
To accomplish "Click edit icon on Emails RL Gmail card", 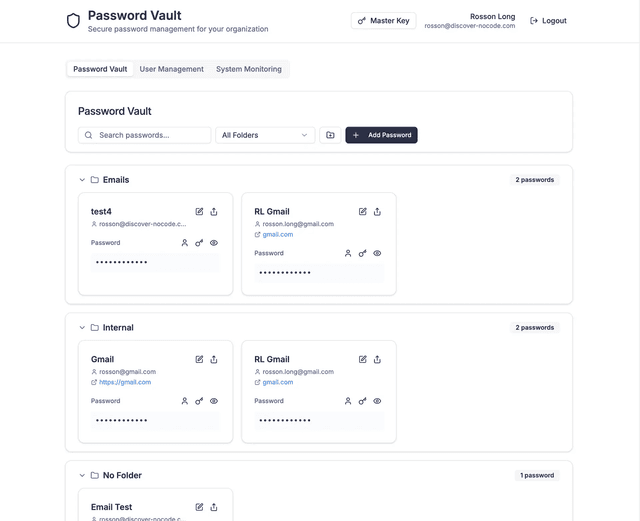I will [363, 212].
